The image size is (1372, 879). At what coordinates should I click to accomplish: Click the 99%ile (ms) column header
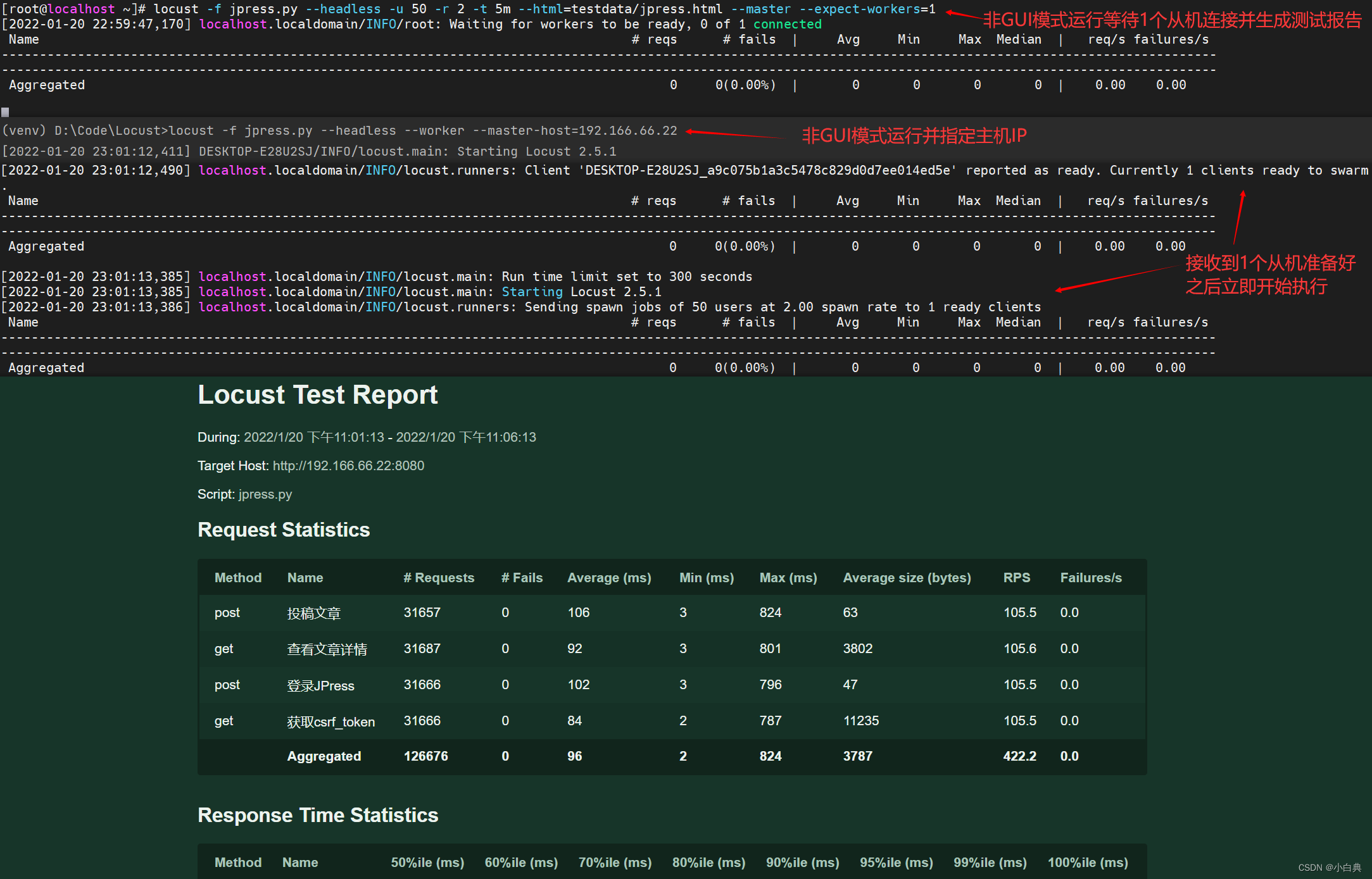tap(990, 863)
